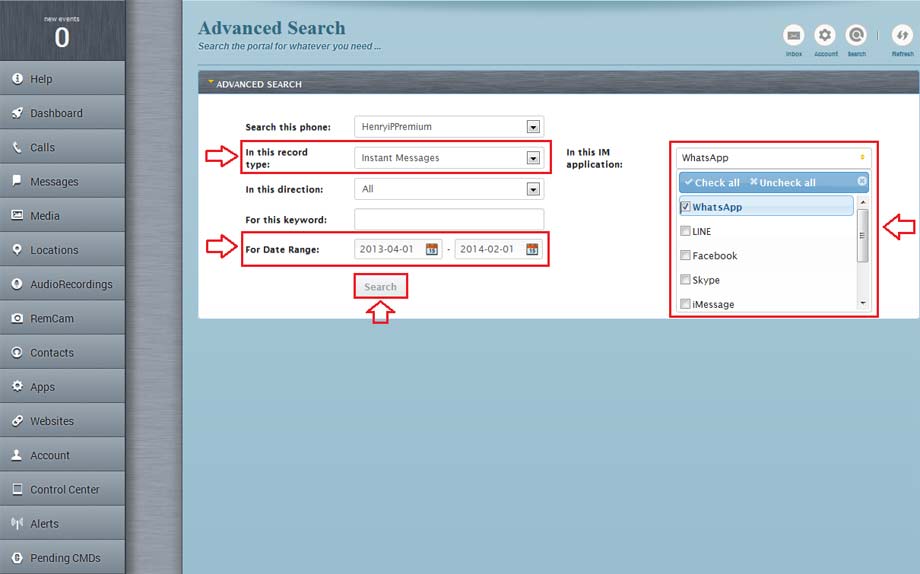Image resolution: width=920 pixels, height=574 pixels.
Task: Close the IM application checklist popup
Action: tap(862, 181)
